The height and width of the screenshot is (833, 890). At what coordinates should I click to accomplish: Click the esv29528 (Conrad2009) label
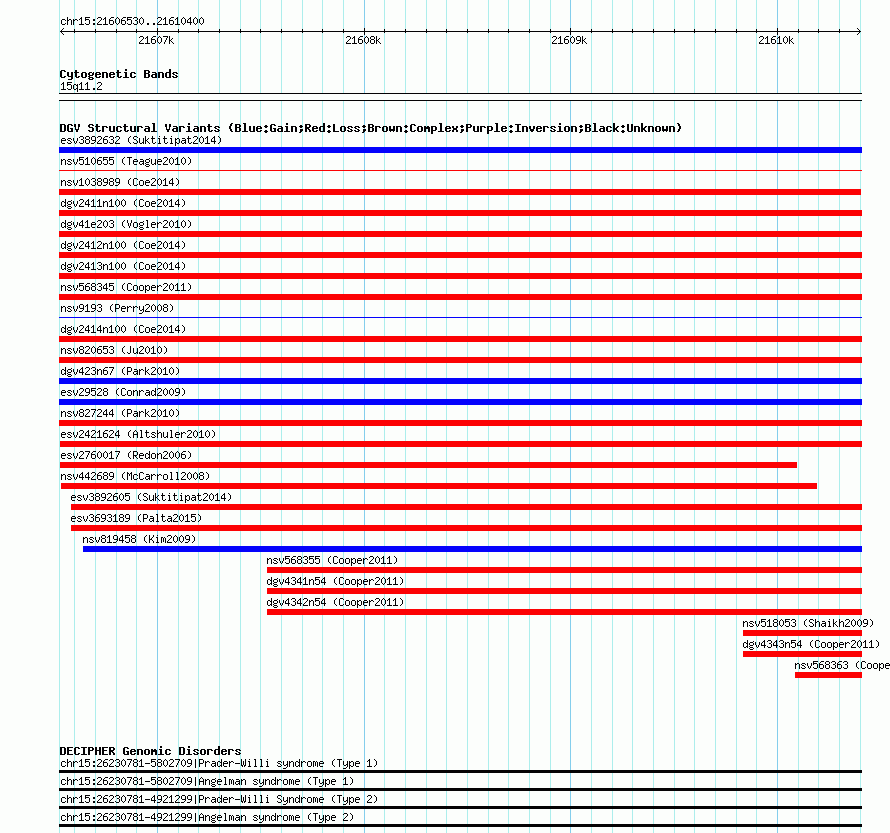point(123,392)
